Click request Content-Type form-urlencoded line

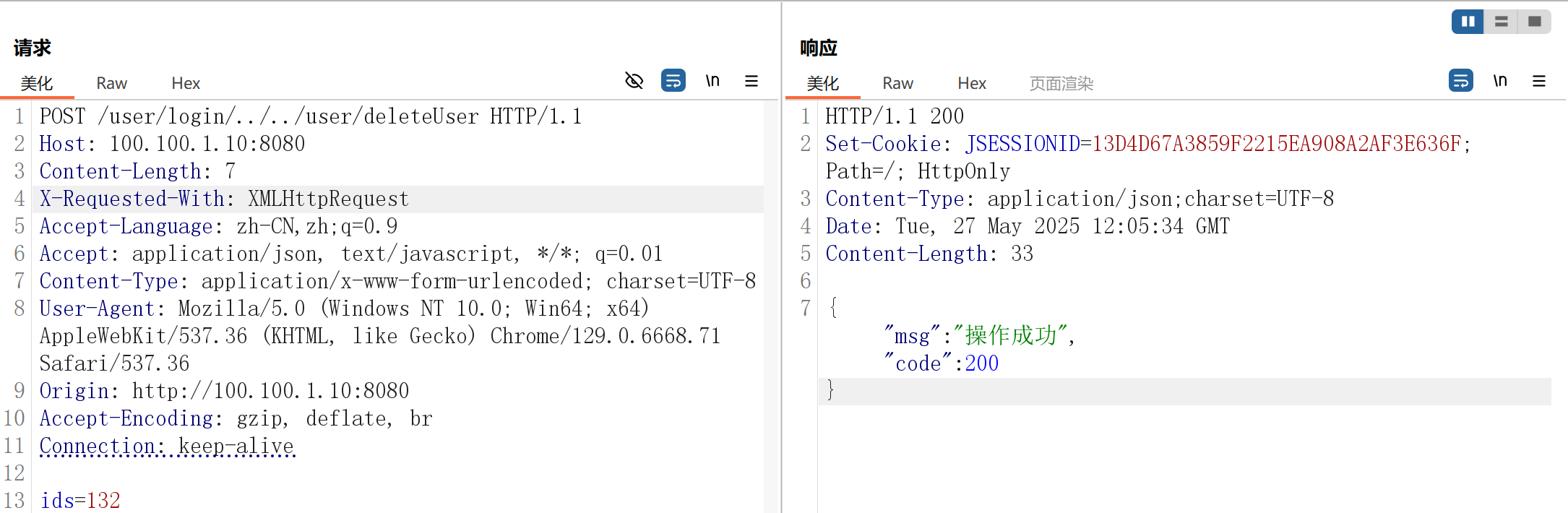tap(397, 281)
